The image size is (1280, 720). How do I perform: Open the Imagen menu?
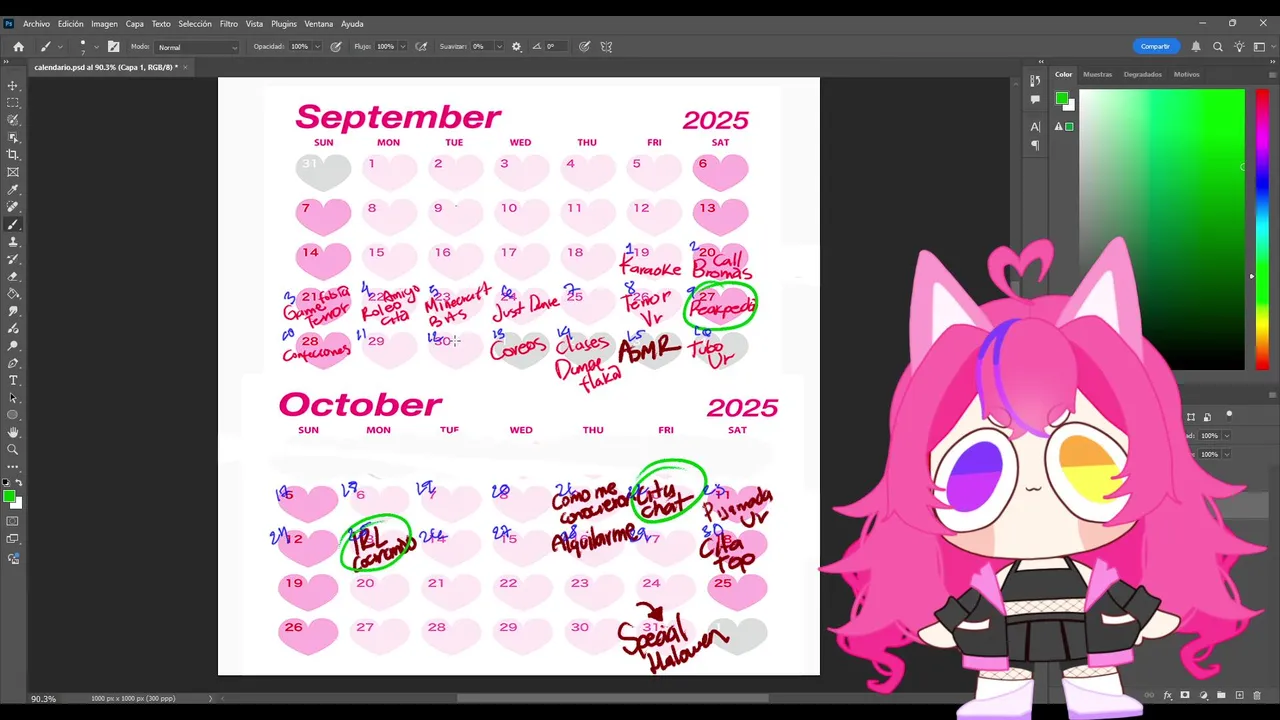coord(104,23)
